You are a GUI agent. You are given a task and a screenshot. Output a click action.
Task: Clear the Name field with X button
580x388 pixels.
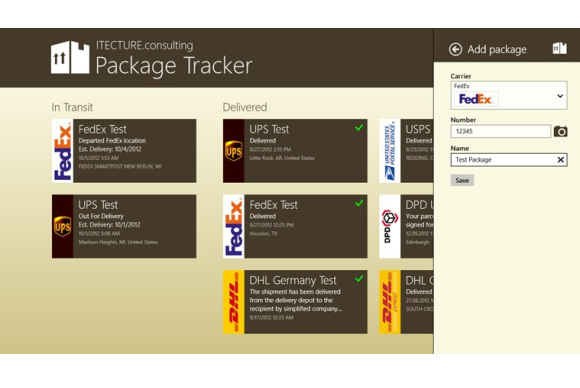tap(560, 160)
